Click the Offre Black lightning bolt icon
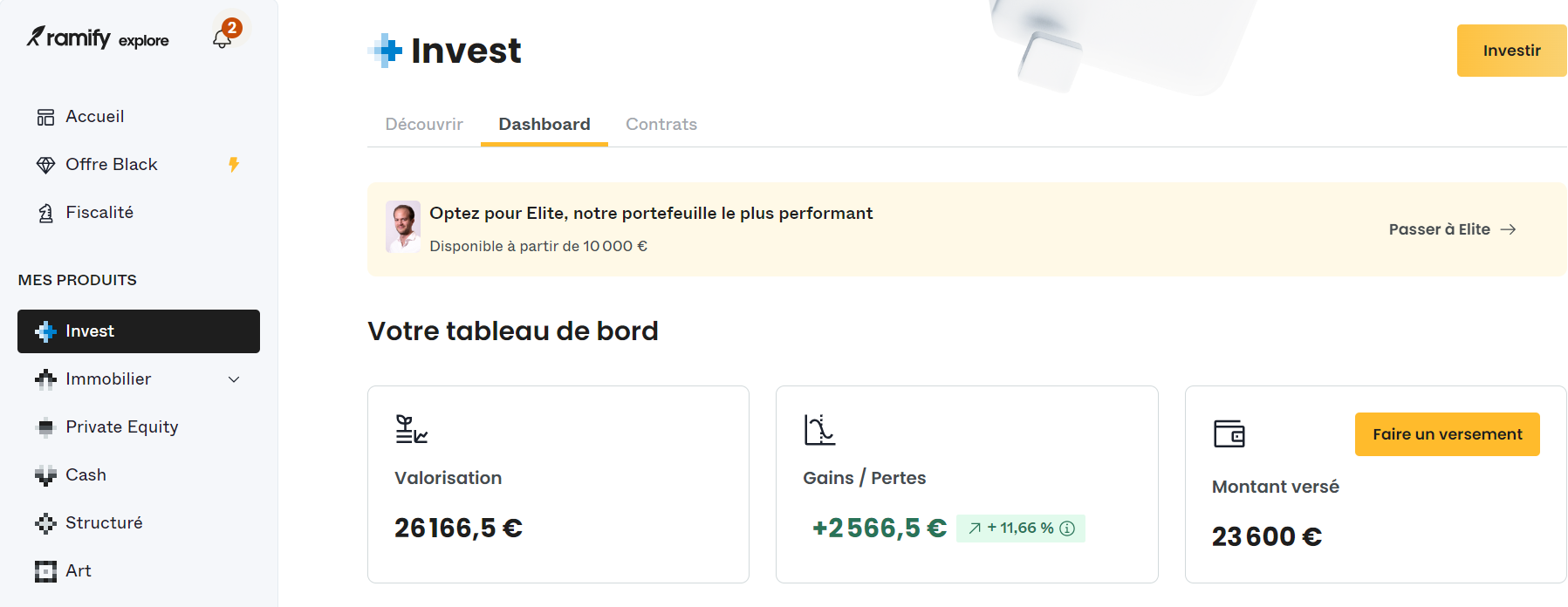The width and height of the screenshot is (1568, 607). click(234, 164)
